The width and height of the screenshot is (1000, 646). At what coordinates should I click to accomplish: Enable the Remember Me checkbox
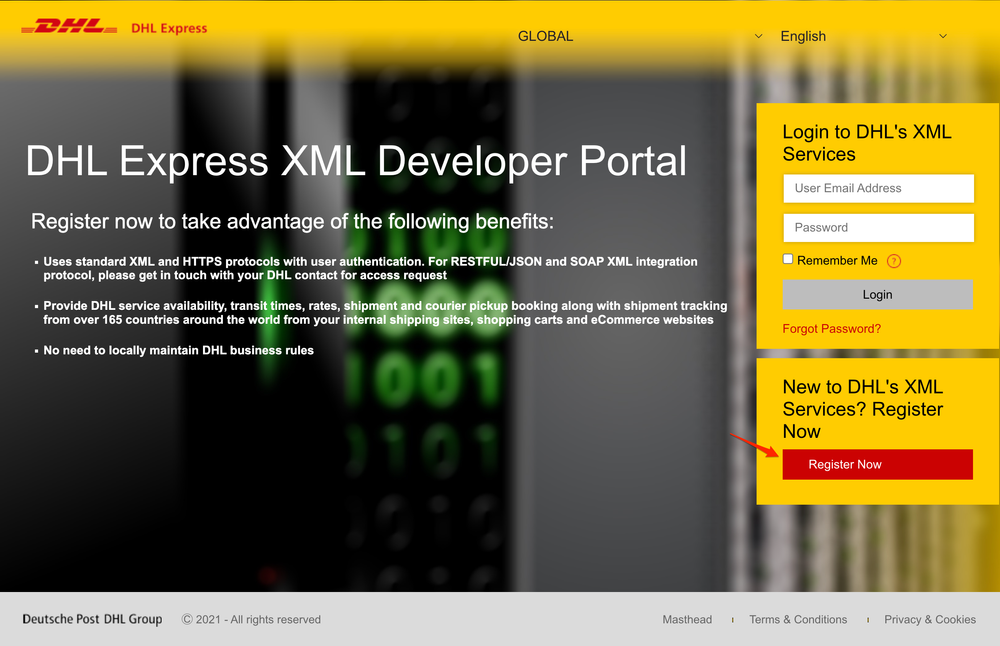(787, 259)
